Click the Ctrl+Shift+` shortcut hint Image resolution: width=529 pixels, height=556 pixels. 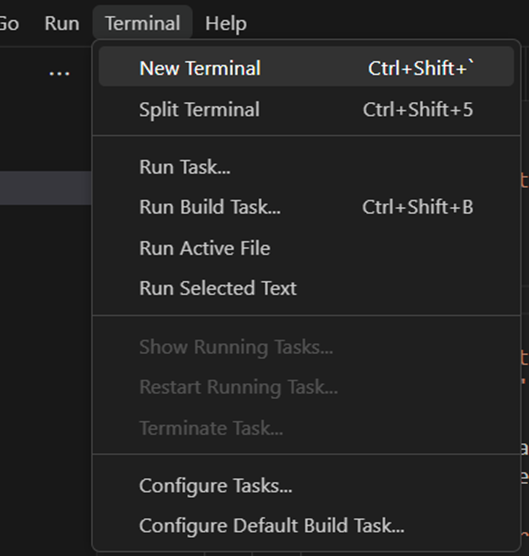coord(421,68)
